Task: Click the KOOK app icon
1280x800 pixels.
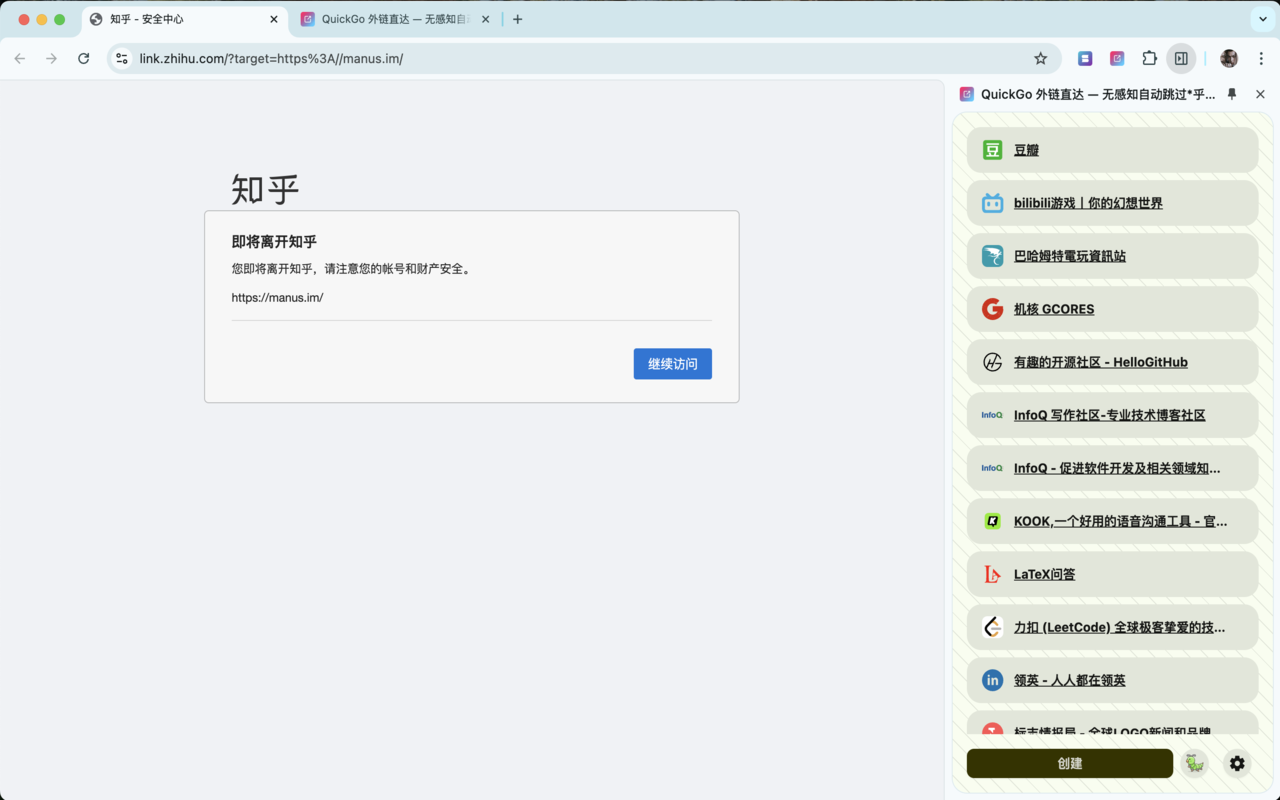Action: tap(992, 520)
